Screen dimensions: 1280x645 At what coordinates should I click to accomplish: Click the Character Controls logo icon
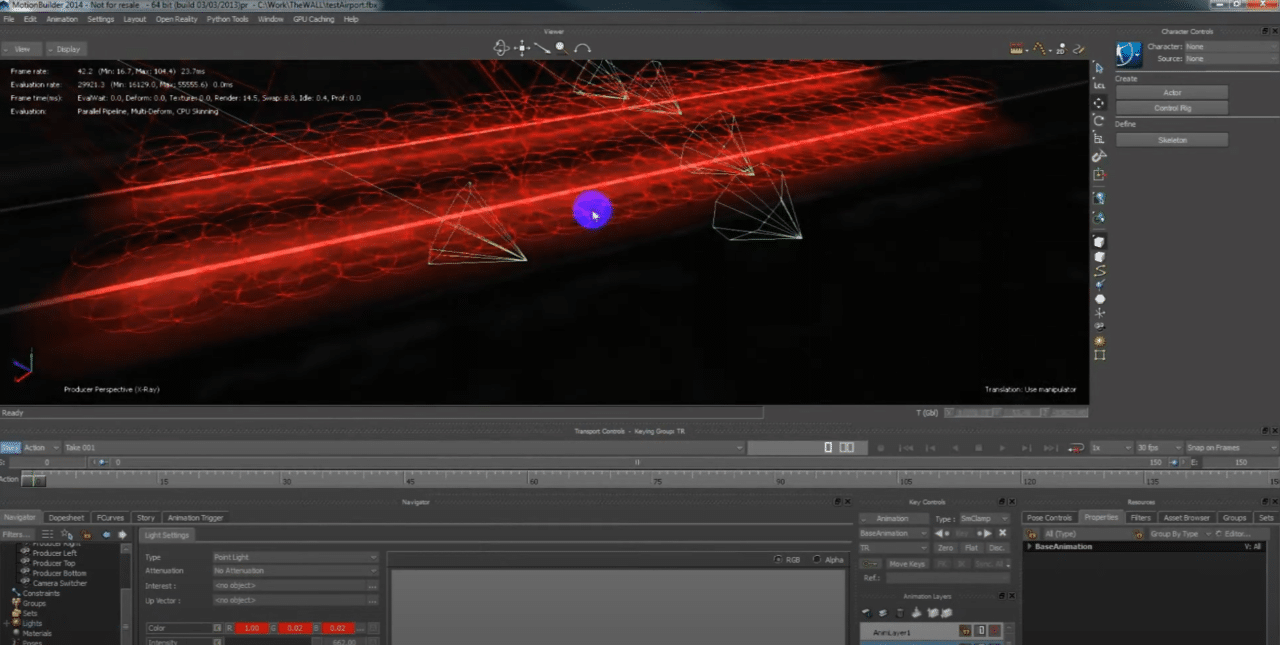[1129, 53]
